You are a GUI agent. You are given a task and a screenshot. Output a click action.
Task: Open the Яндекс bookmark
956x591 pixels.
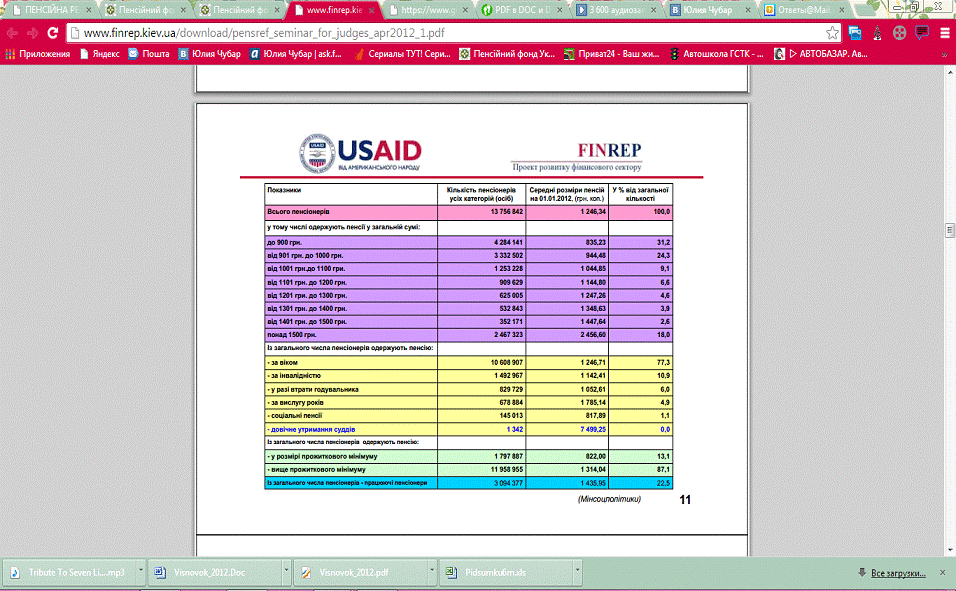pos(98,54)
